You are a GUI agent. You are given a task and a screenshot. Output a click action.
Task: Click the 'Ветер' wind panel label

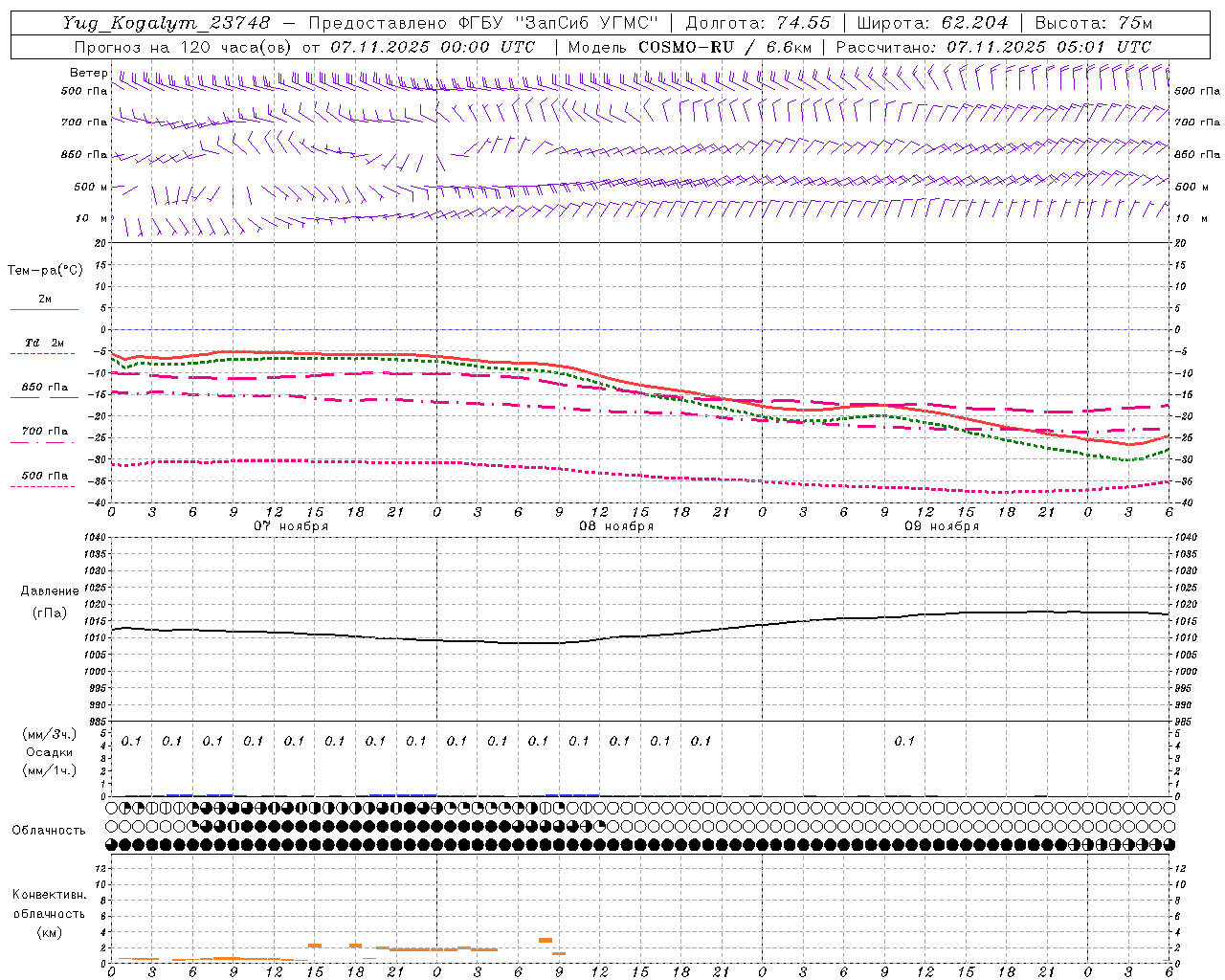coord(89,73)
